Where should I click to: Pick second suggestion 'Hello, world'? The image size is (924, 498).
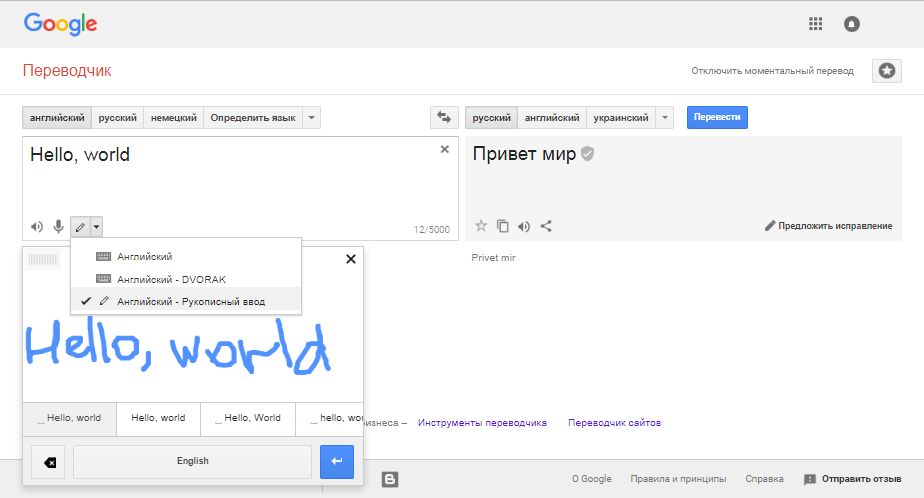click(159, 418)
